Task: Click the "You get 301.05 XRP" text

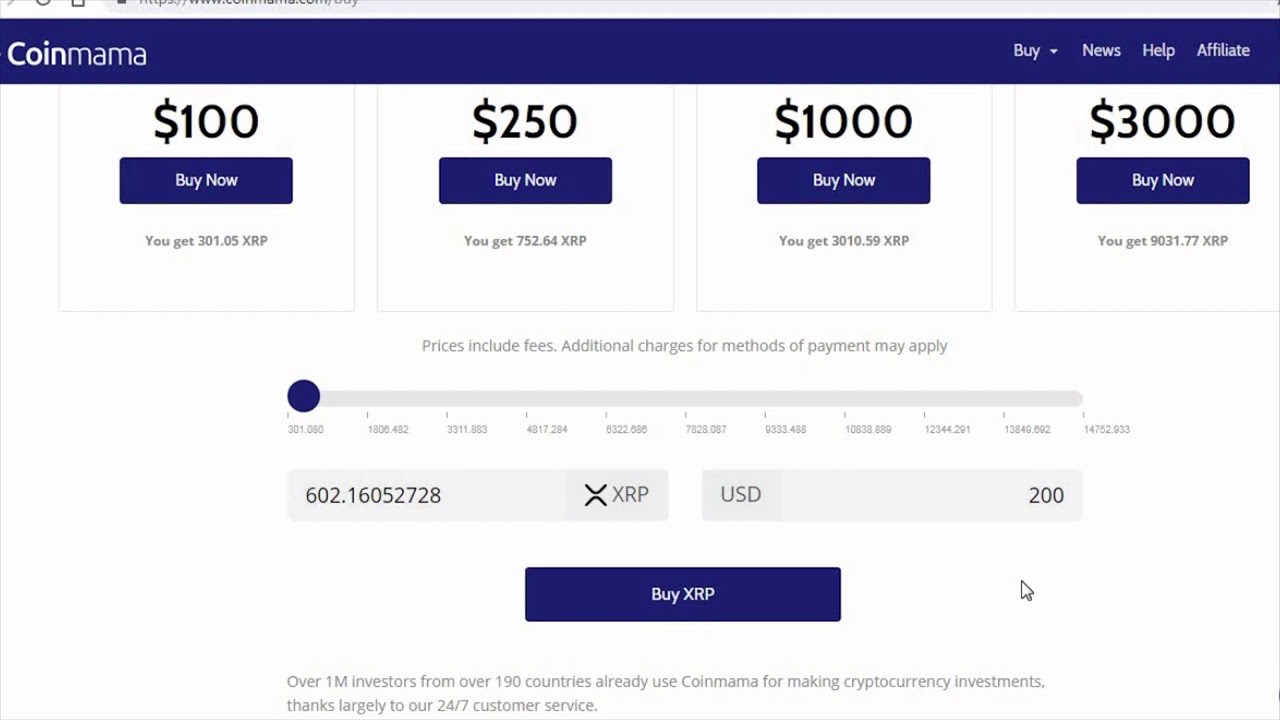Action: tap(206, 241)
